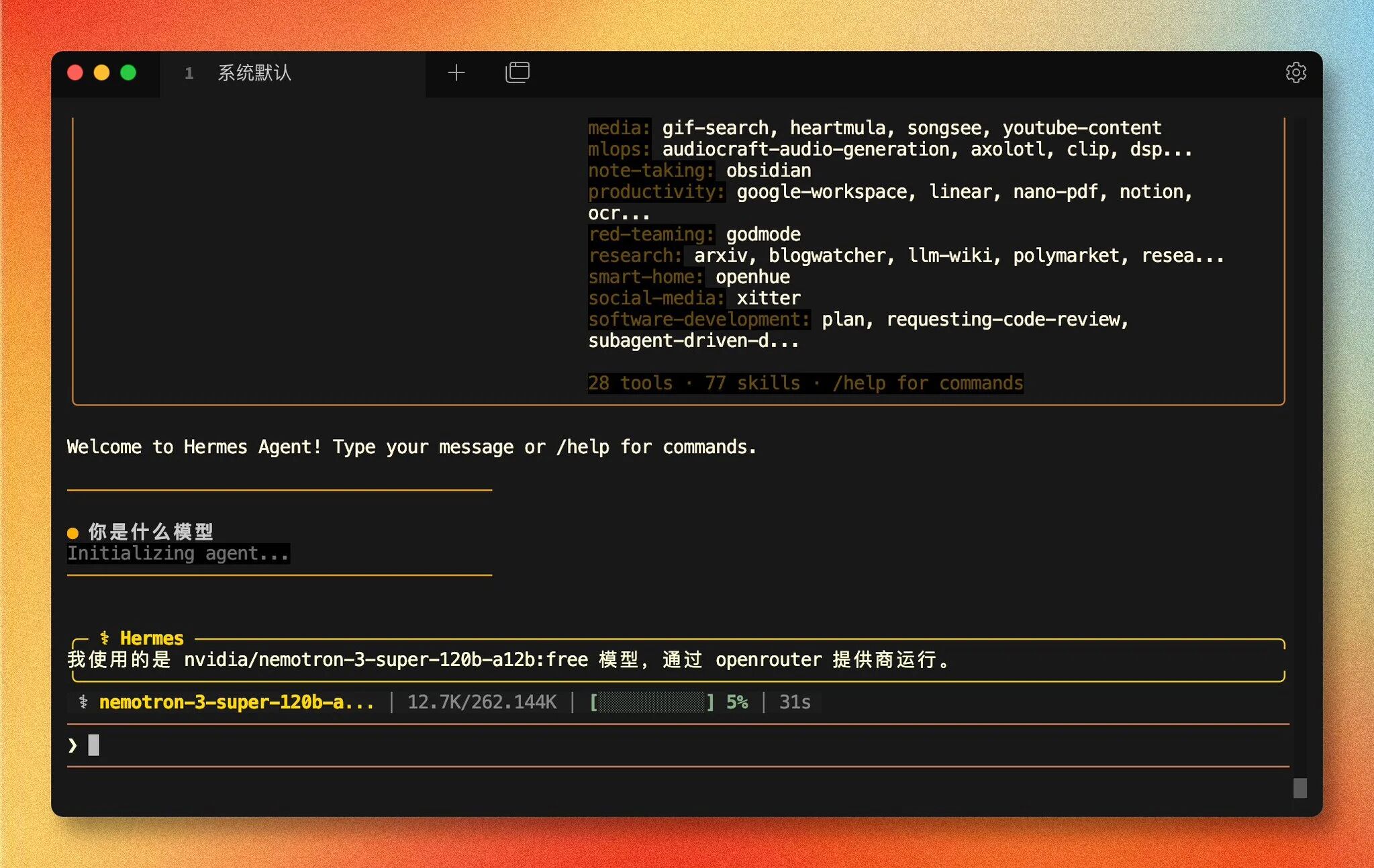The height and width of the screenshot is (868, 1374).
Task: Click the context usage progress bar
Action: pyautogui.click(x=651, y=702)
